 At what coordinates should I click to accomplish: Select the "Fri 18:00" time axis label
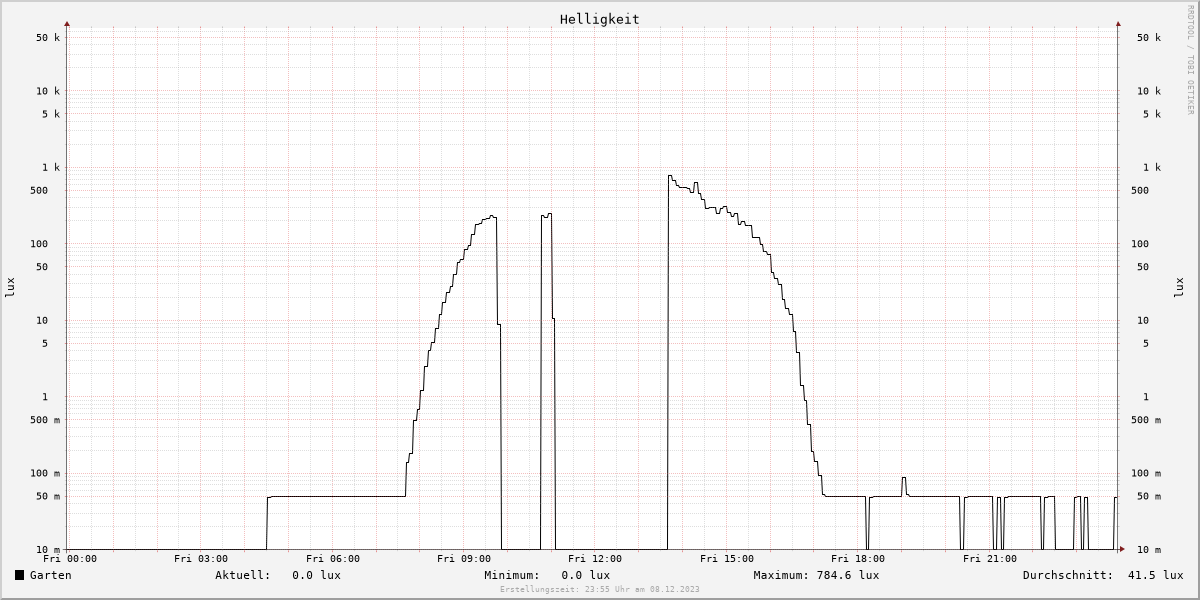tap(858, 559)
